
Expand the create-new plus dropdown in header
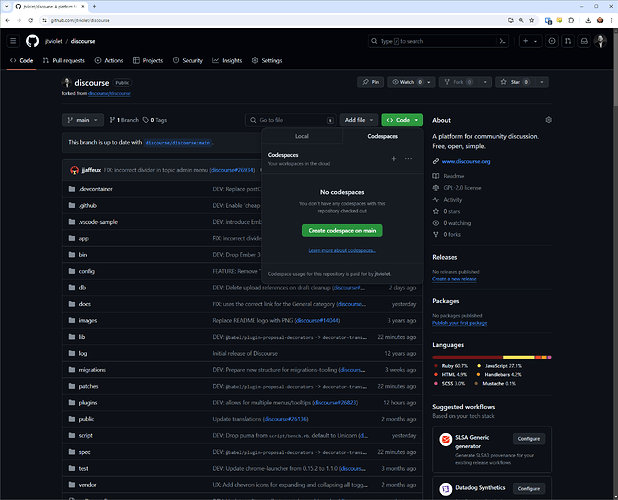(530, 41)
